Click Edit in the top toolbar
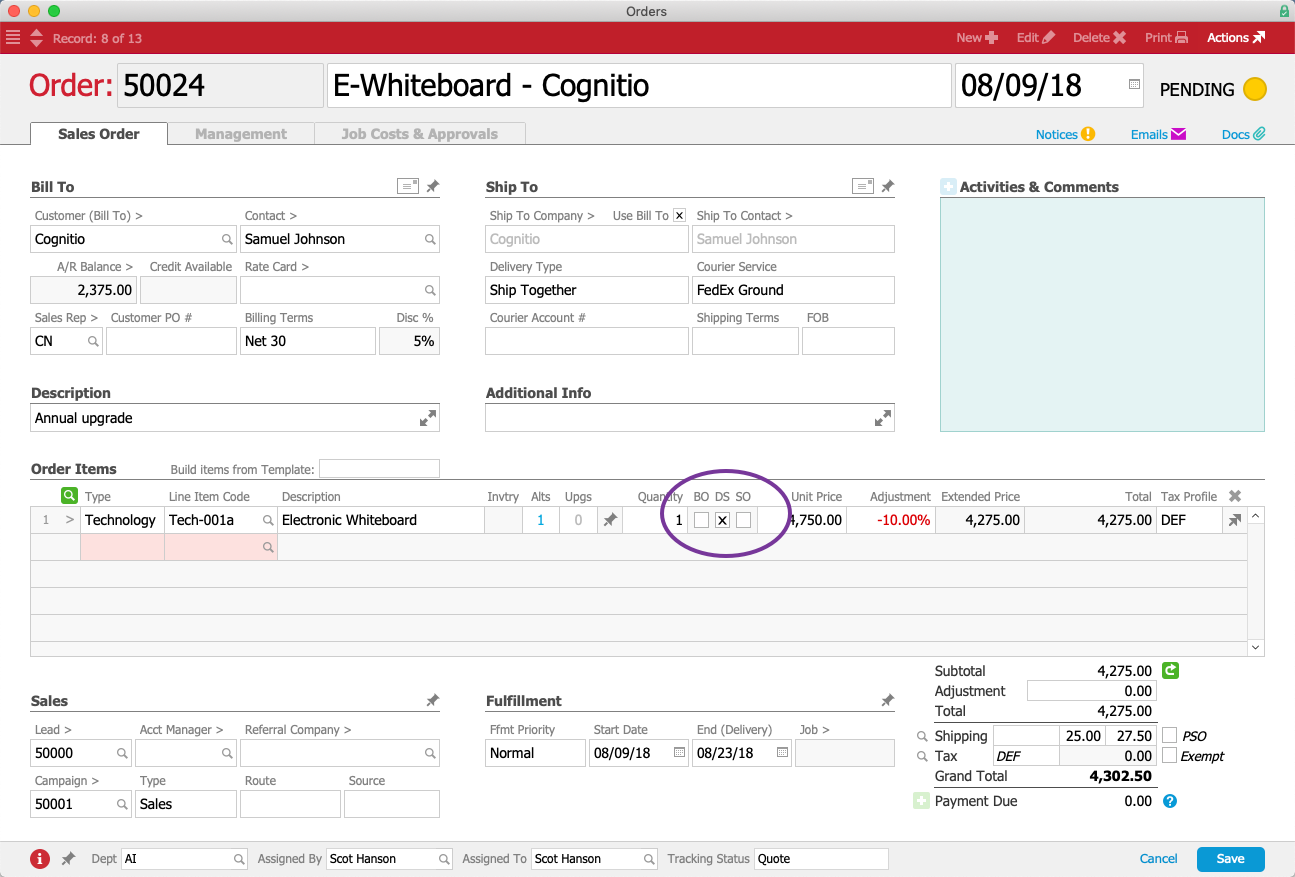Screen dimensions: 1295x877 (x=1036, y=38)
